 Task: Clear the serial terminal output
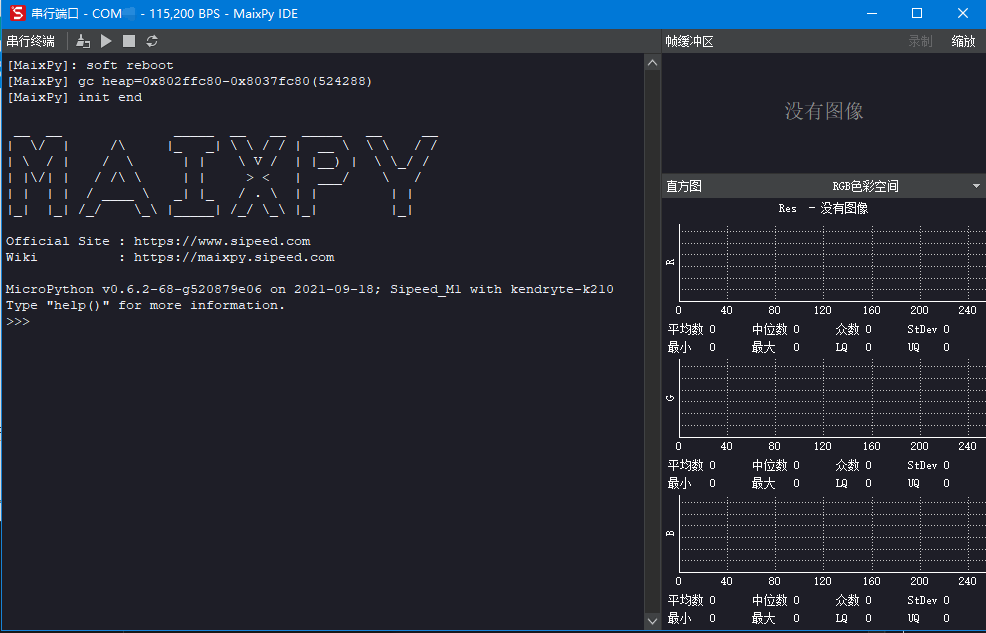tap(82, 41)
